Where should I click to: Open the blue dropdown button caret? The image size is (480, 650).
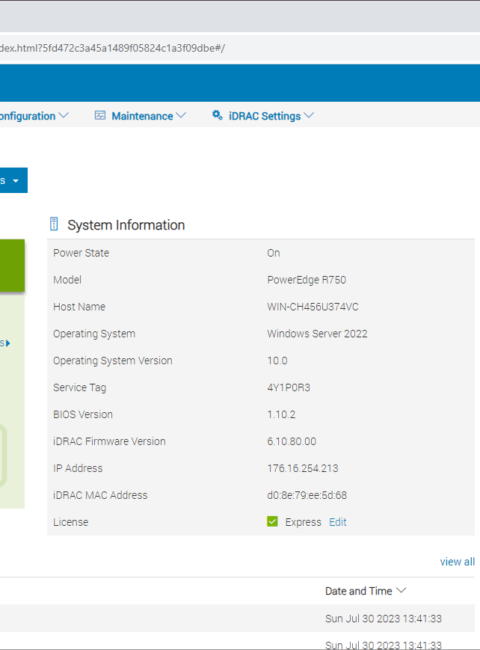click(x=16, y=181)
